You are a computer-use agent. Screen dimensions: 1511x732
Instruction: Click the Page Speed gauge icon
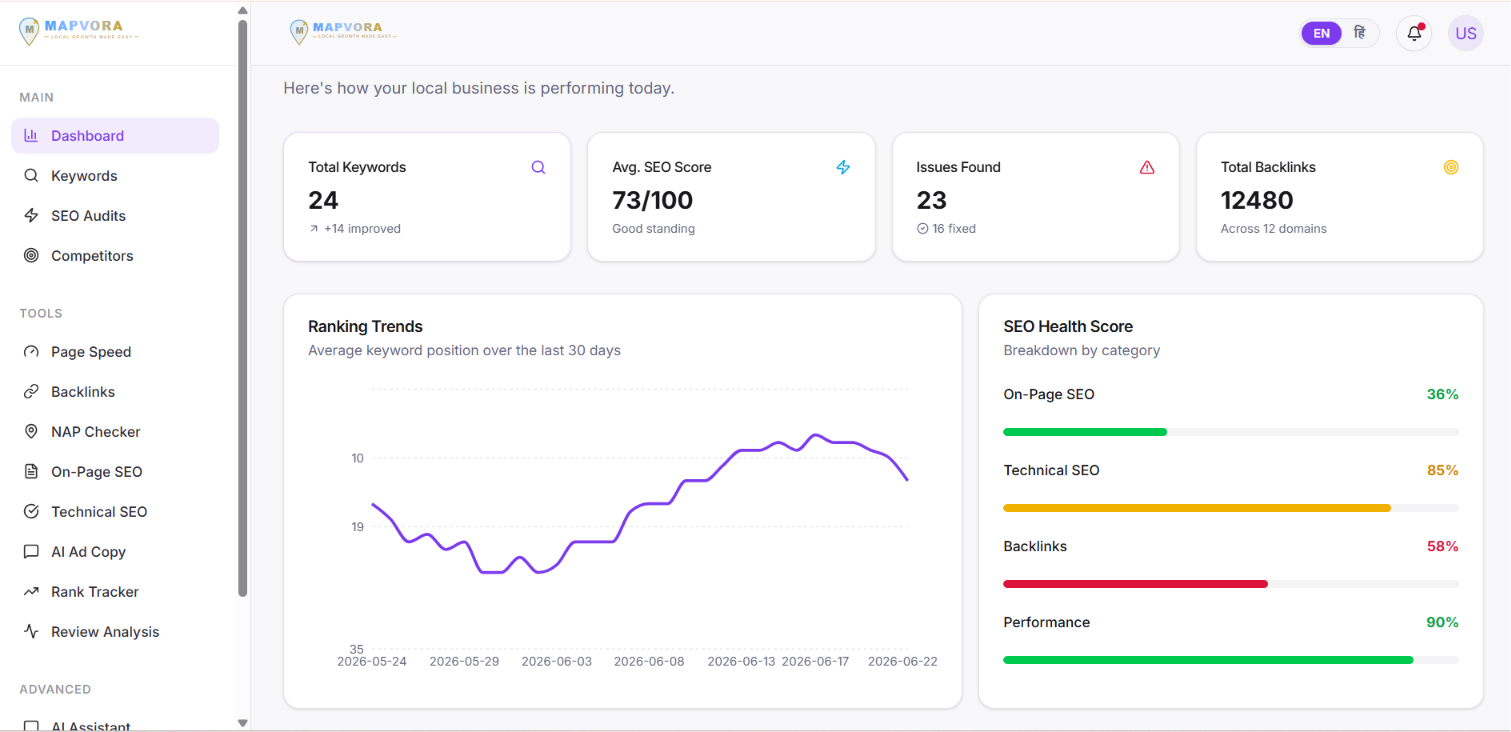31,352
